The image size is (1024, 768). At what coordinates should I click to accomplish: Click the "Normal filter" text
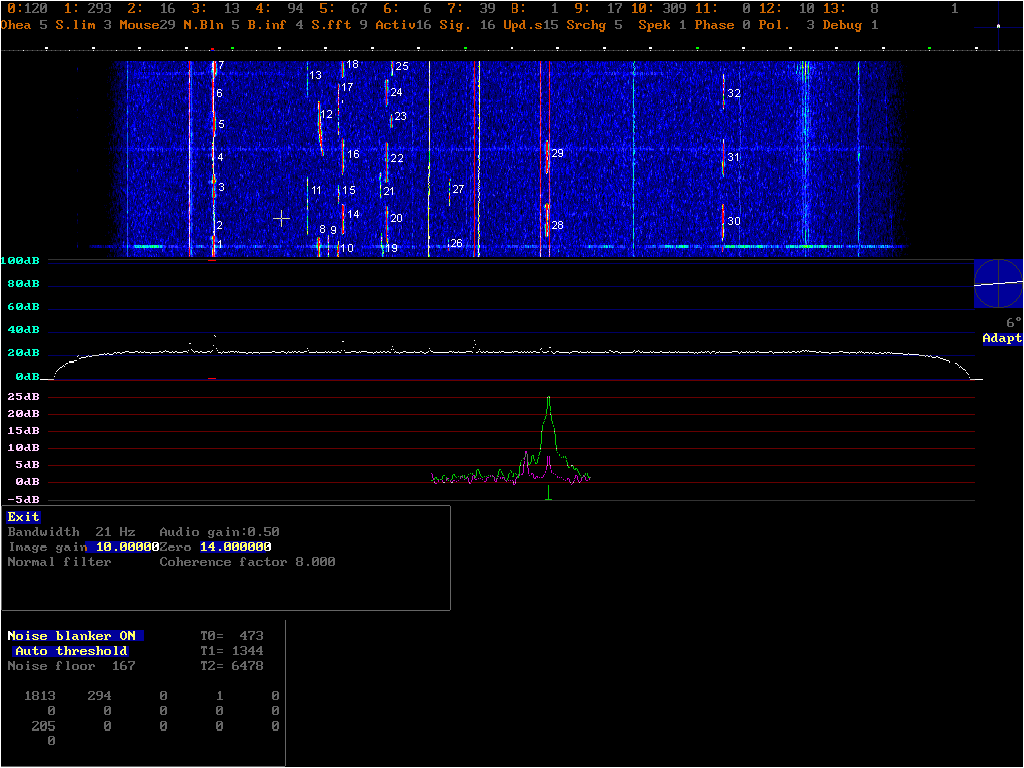tap(59, 562)
